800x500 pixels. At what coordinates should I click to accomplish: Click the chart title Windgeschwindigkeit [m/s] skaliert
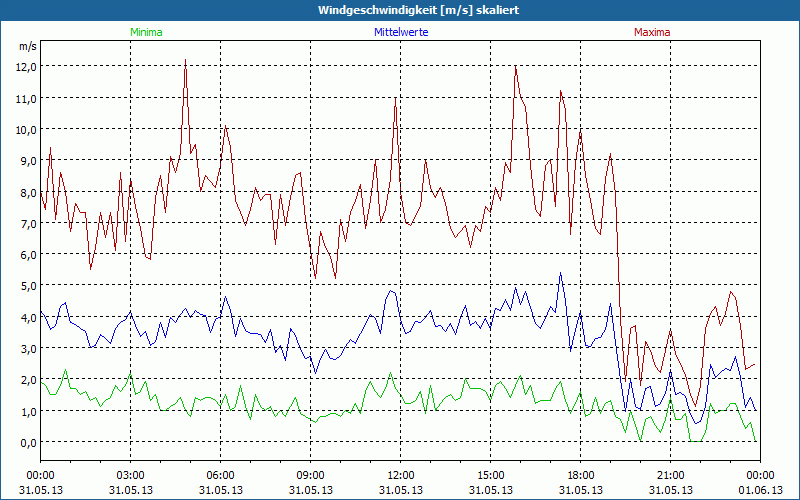[418, 10]
